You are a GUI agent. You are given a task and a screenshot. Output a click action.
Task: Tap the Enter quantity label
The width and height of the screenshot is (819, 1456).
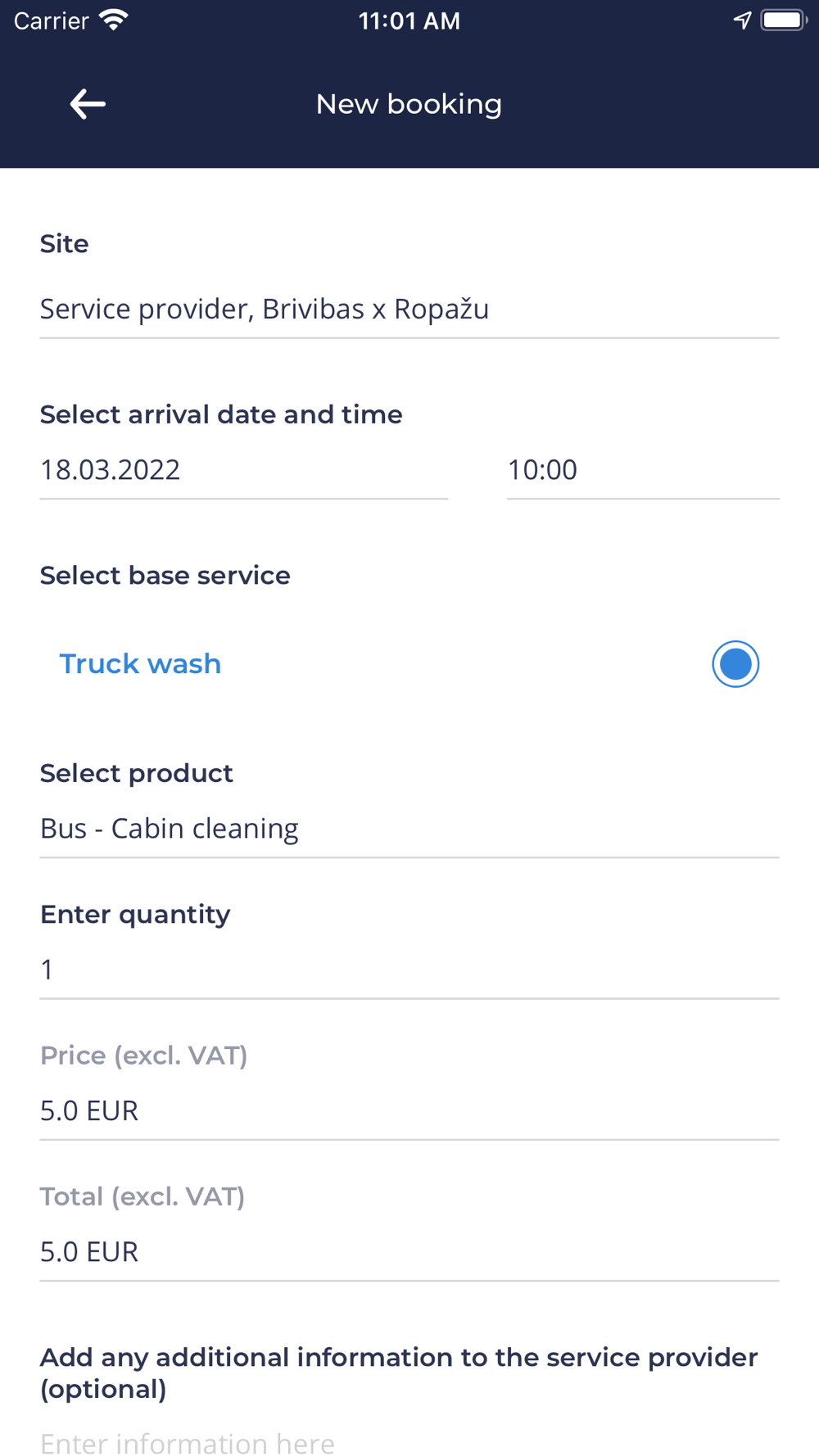135,914
